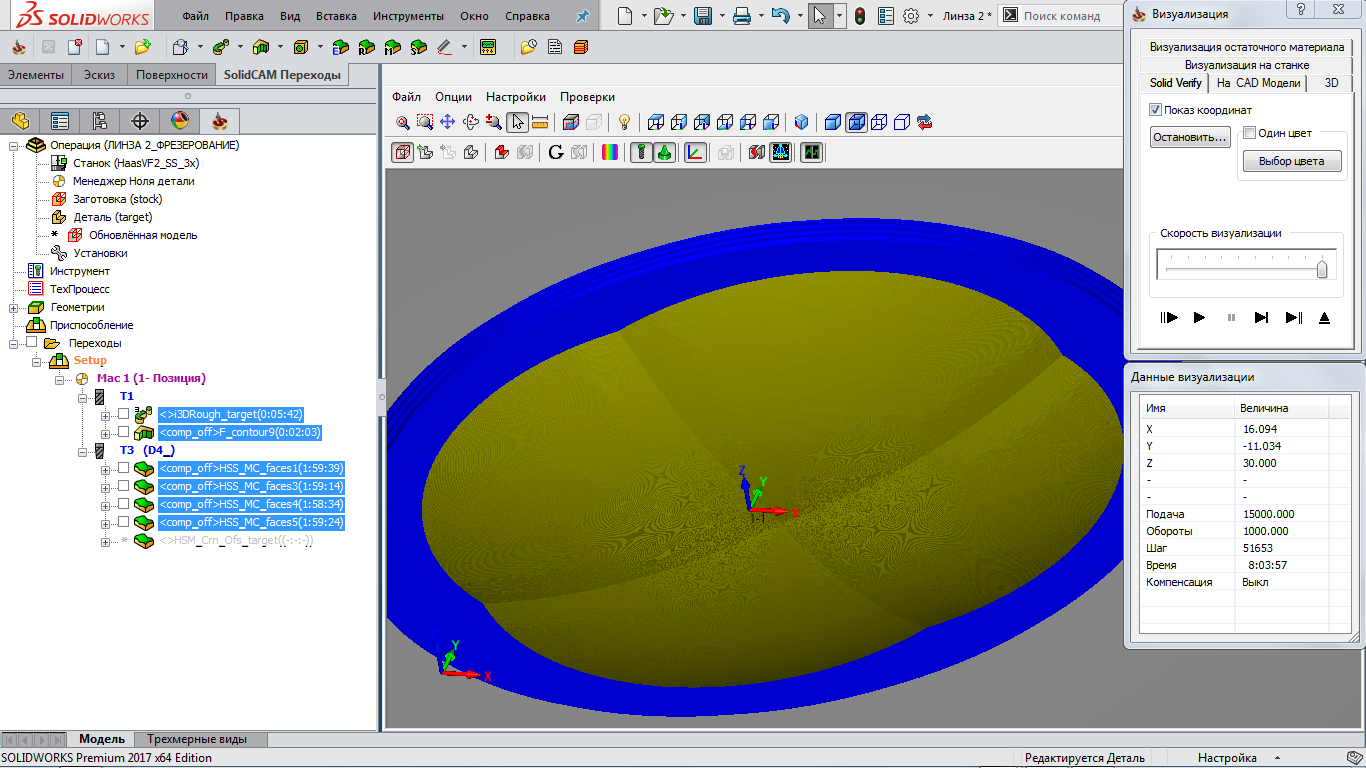The image size is (1366, 768).
Task: Click the Play simulation button
Action: tap(1199, 318)
